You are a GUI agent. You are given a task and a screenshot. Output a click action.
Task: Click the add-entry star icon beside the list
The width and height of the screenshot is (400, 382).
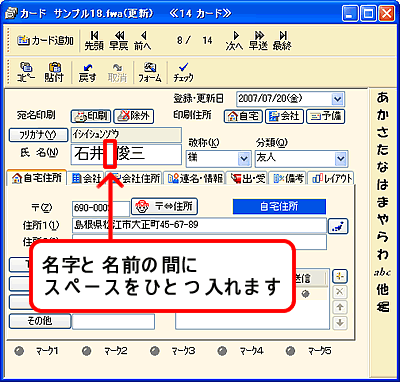[x=340, y=276]
